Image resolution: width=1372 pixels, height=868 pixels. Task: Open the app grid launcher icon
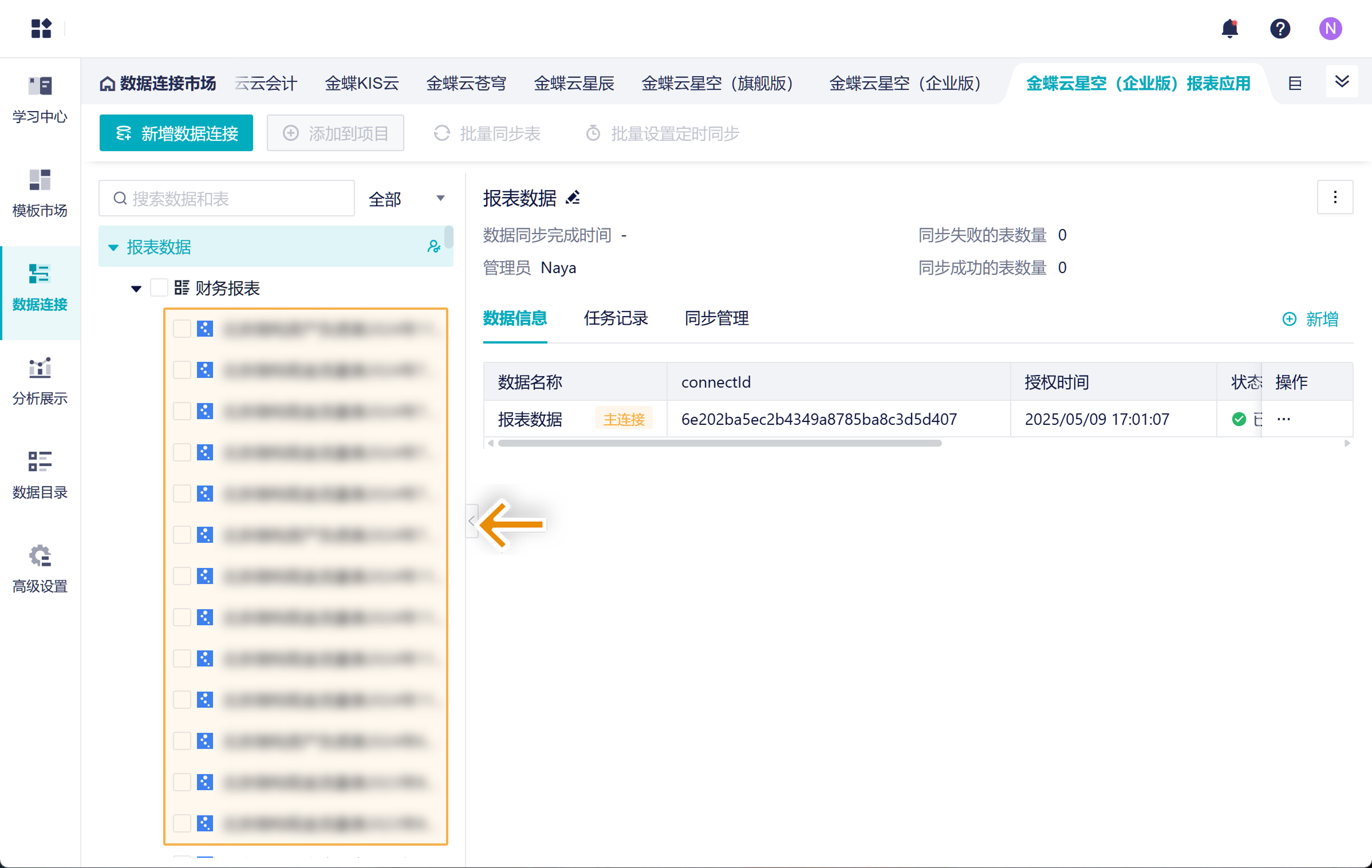point(41,28)
